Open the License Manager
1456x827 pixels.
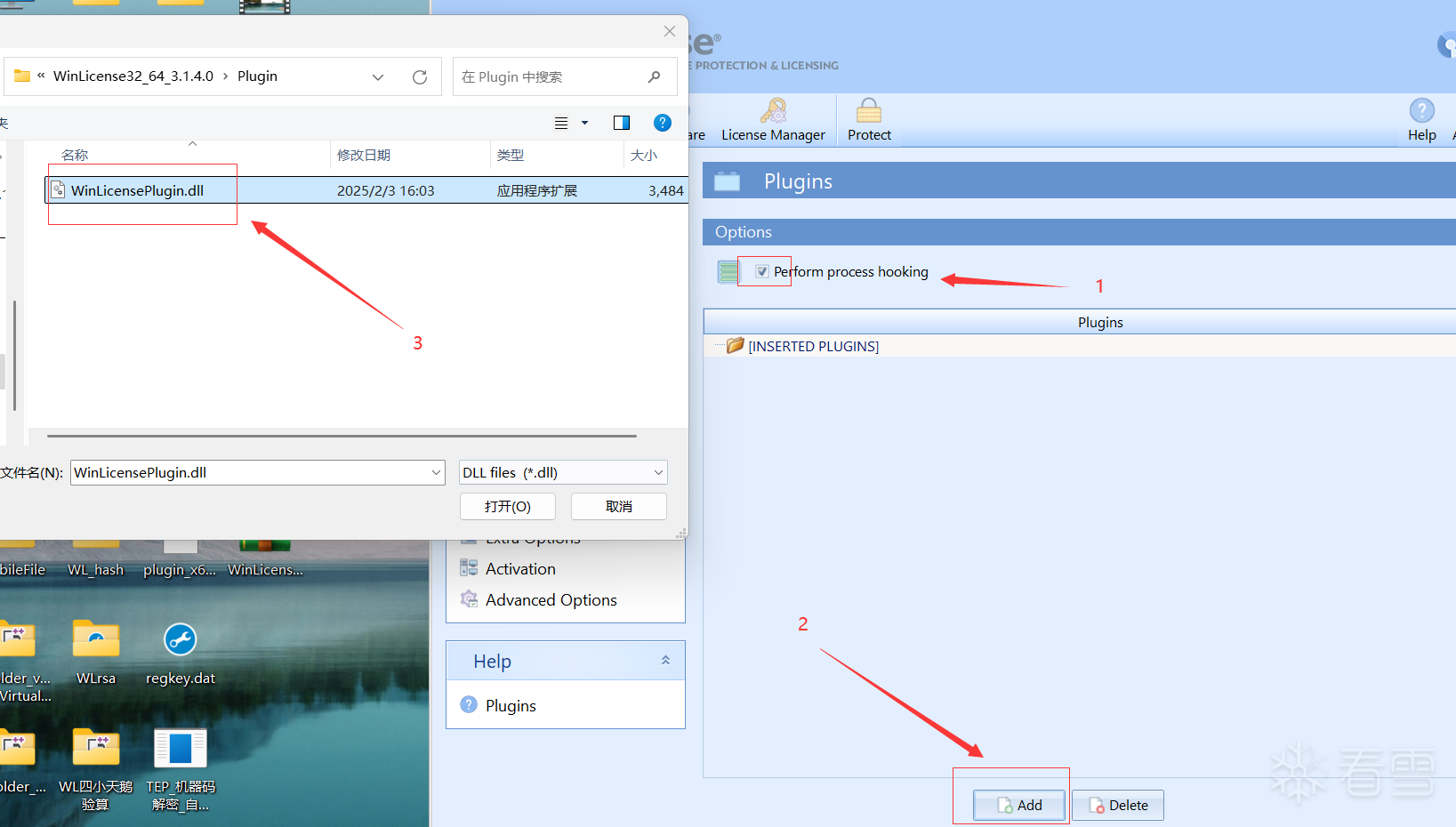tap(773, 119)
